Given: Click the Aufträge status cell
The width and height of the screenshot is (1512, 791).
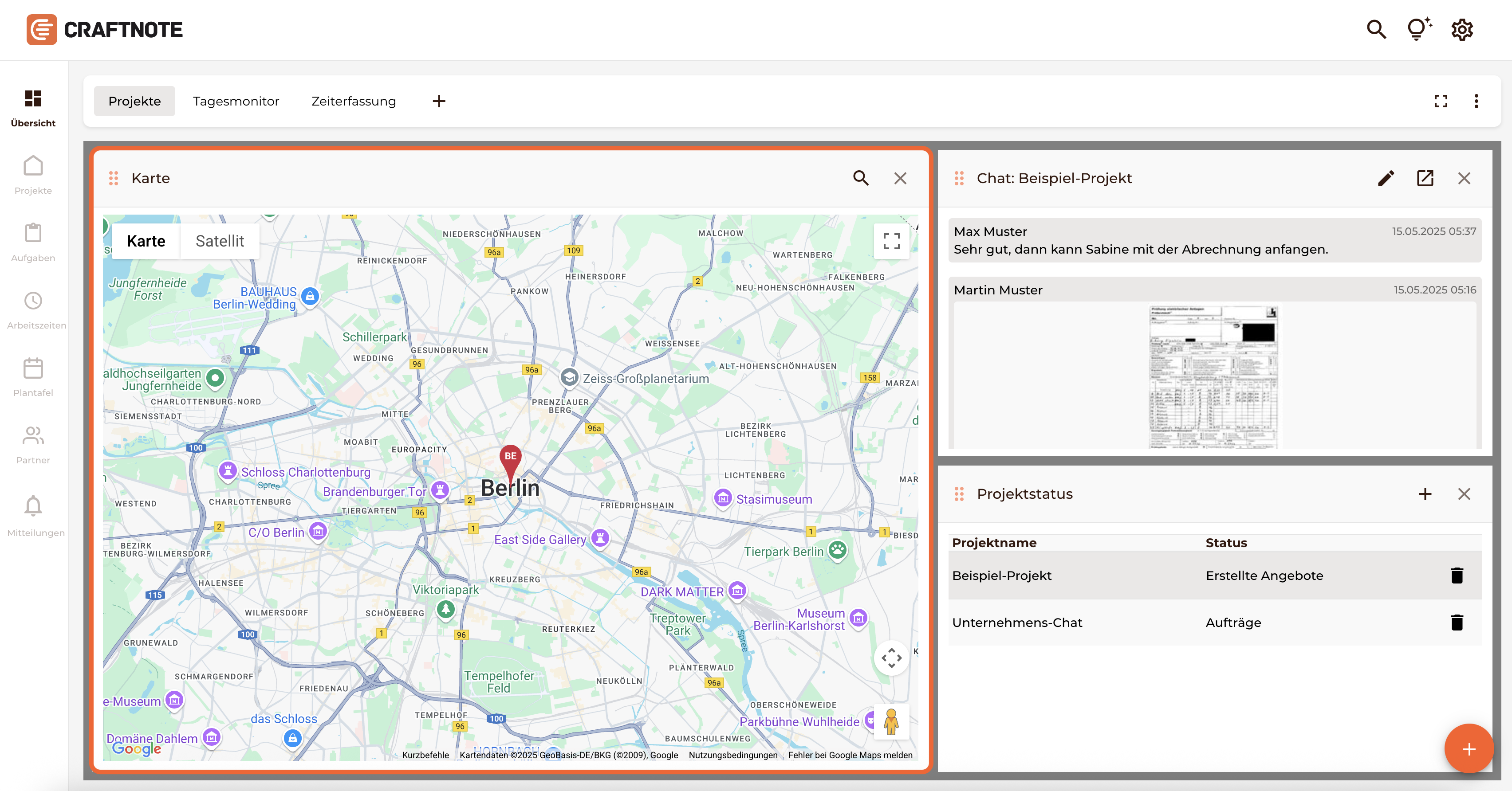Looking at the screenshot, I should [x=1233, y=622].
